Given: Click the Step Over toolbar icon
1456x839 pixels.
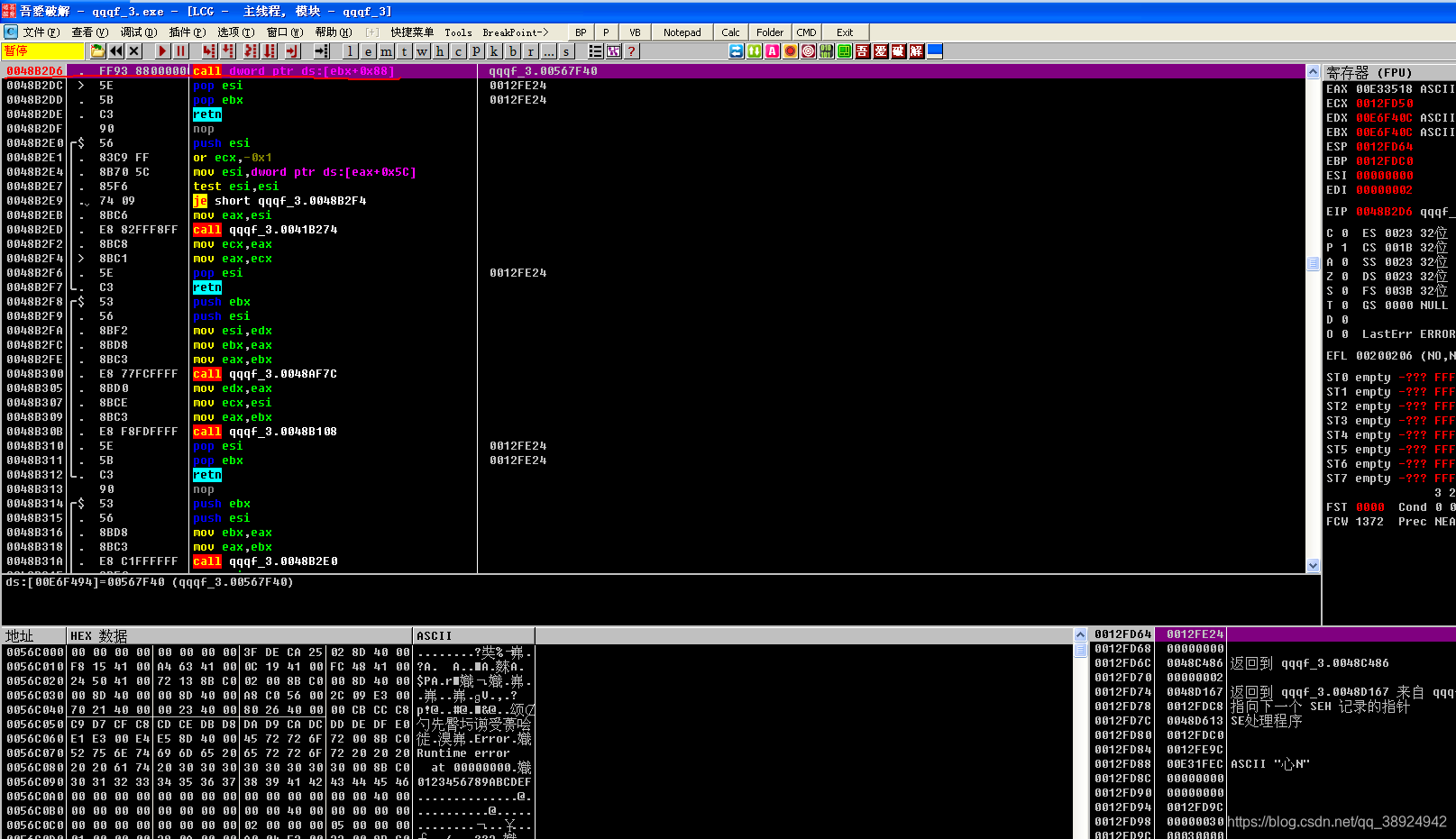Looking at the screenshot, I should coord(228,51).
